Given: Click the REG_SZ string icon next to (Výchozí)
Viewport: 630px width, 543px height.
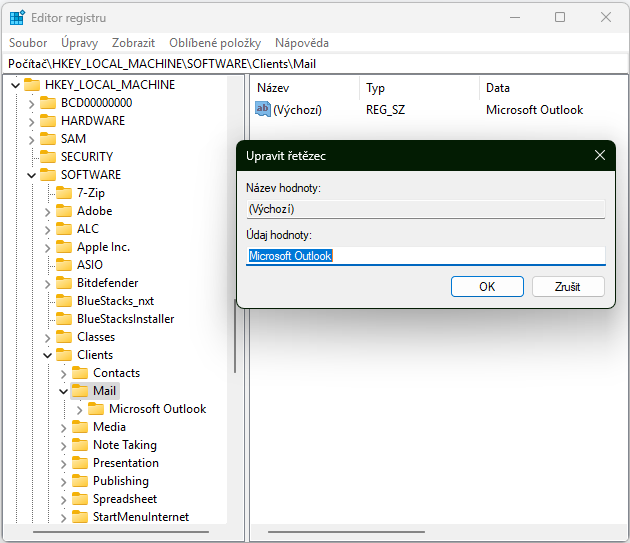Looking at the screenshot, I should click(263, 109).
